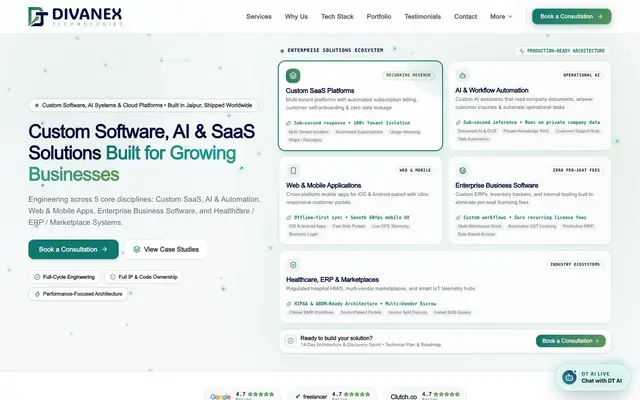
Task: Click the Custom SaaS Platforms card icon
Action: tap(293, 76)
